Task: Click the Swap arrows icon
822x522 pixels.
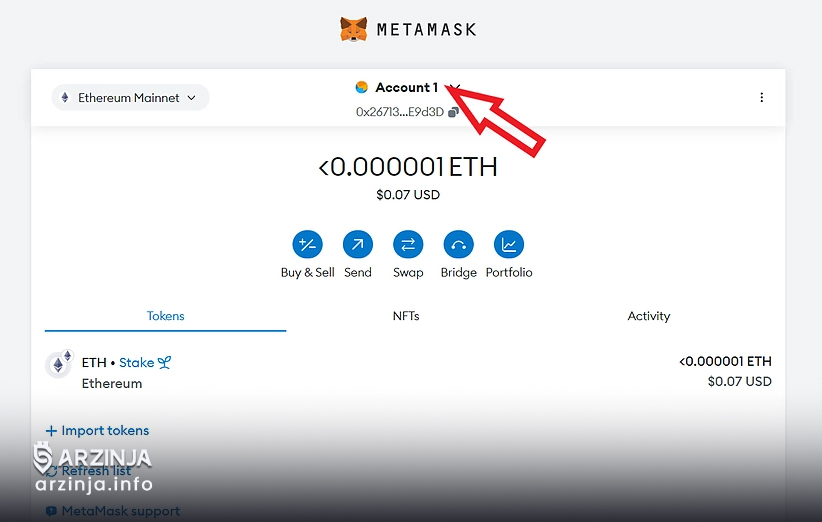Action: pyautogui.click(x=408, y=244)
